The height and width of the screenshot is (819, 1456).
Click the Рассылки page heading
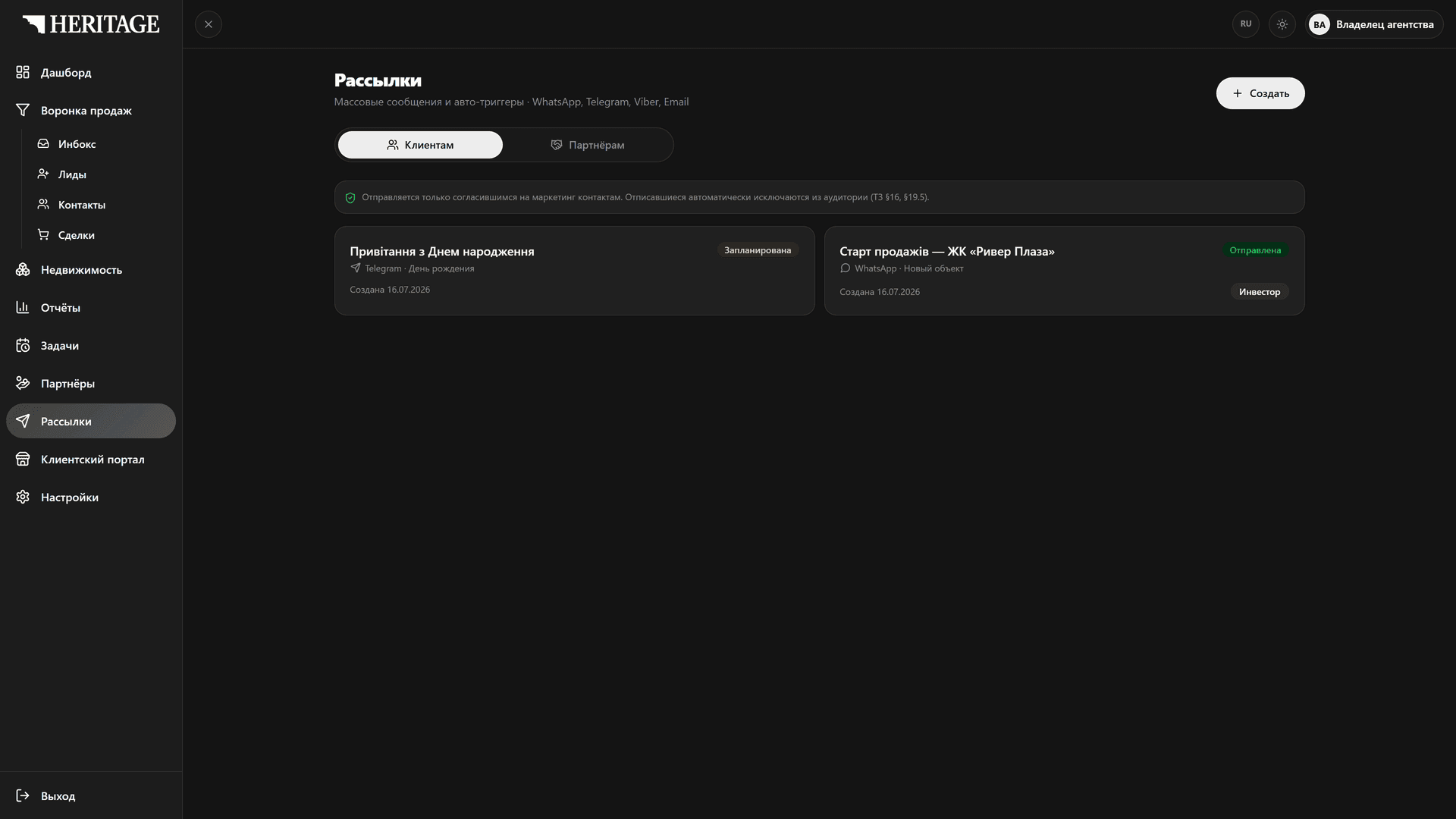[378, 80]
